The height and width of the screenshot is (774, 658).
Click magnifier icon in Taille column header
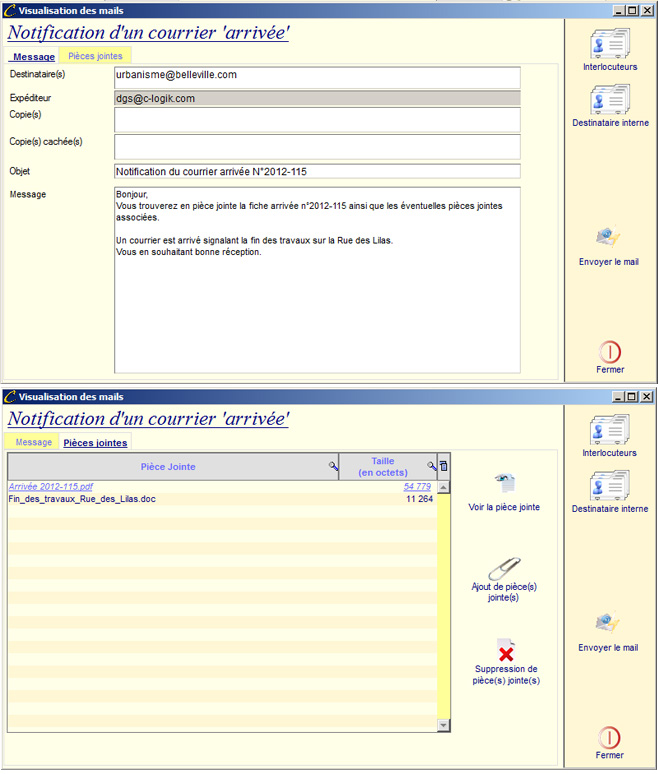click(x=432, y=467)
